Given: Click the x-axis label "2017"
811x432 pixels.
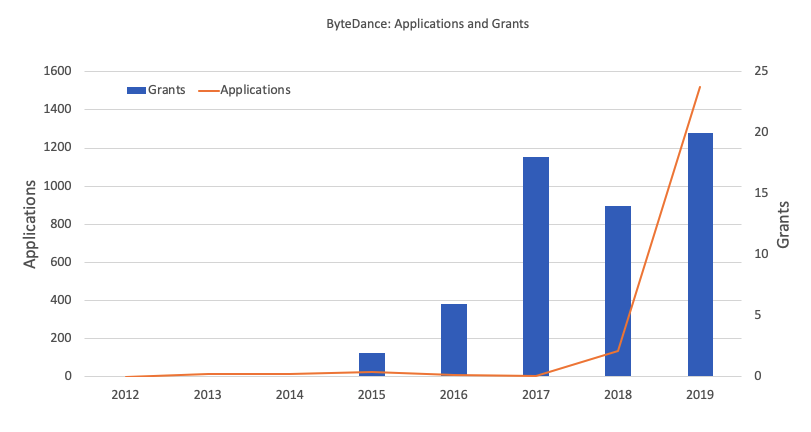Looking at the screenshot, I should click(536, 395).
